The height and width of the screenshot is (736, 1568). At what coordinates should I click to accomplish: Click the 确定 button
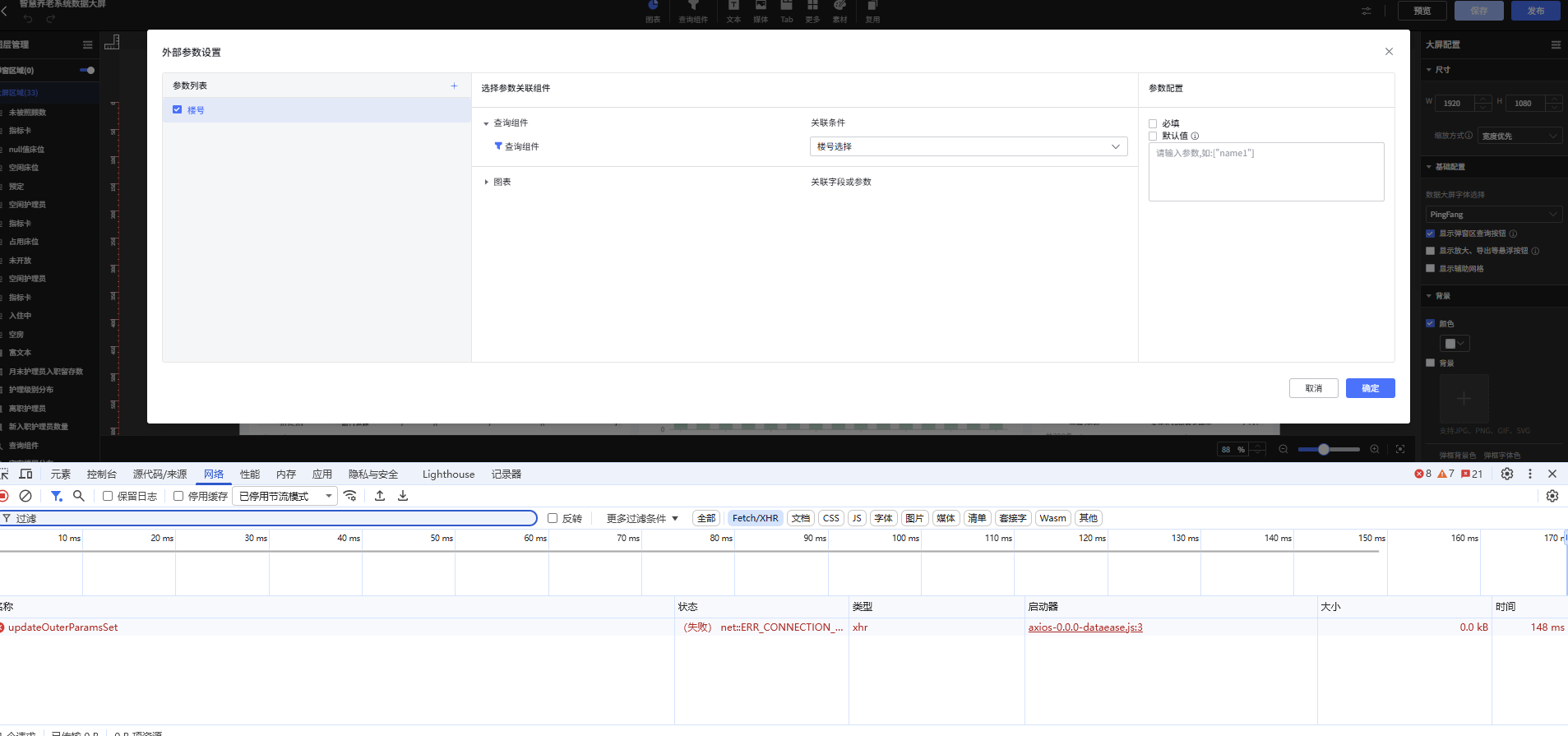tap(1370, 388)
